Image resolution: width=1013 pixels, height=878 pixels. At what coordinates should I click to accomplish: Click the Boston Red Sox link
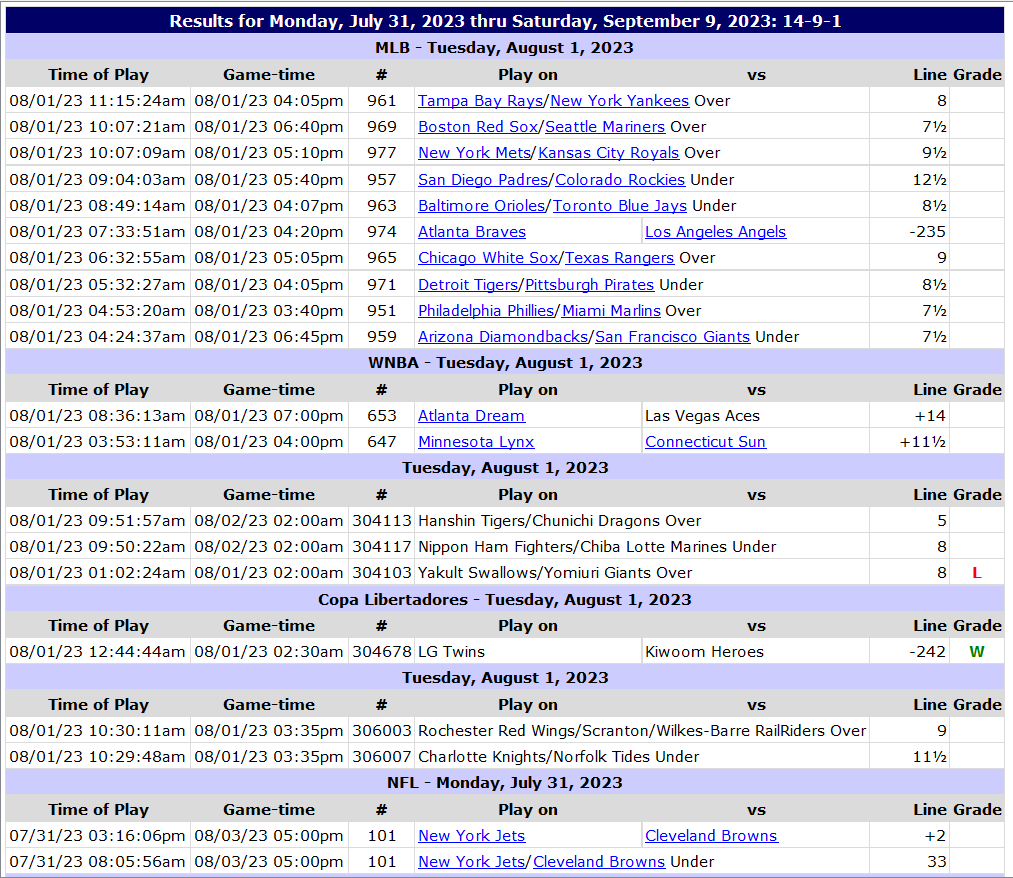pyautogui.click(x=478, y=127)
